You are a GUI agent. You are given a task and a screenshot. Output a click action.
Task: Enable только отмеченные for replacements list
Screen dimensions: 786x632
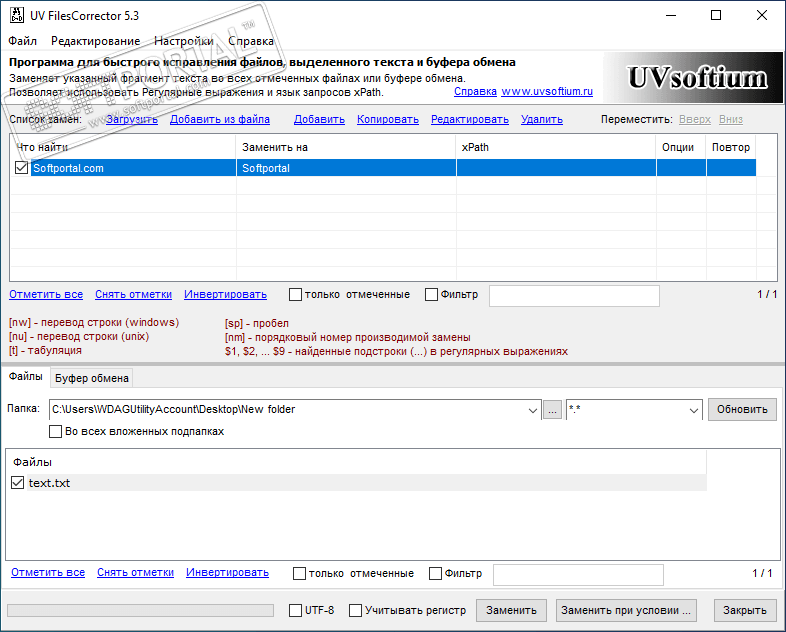(x=295, y=295)
